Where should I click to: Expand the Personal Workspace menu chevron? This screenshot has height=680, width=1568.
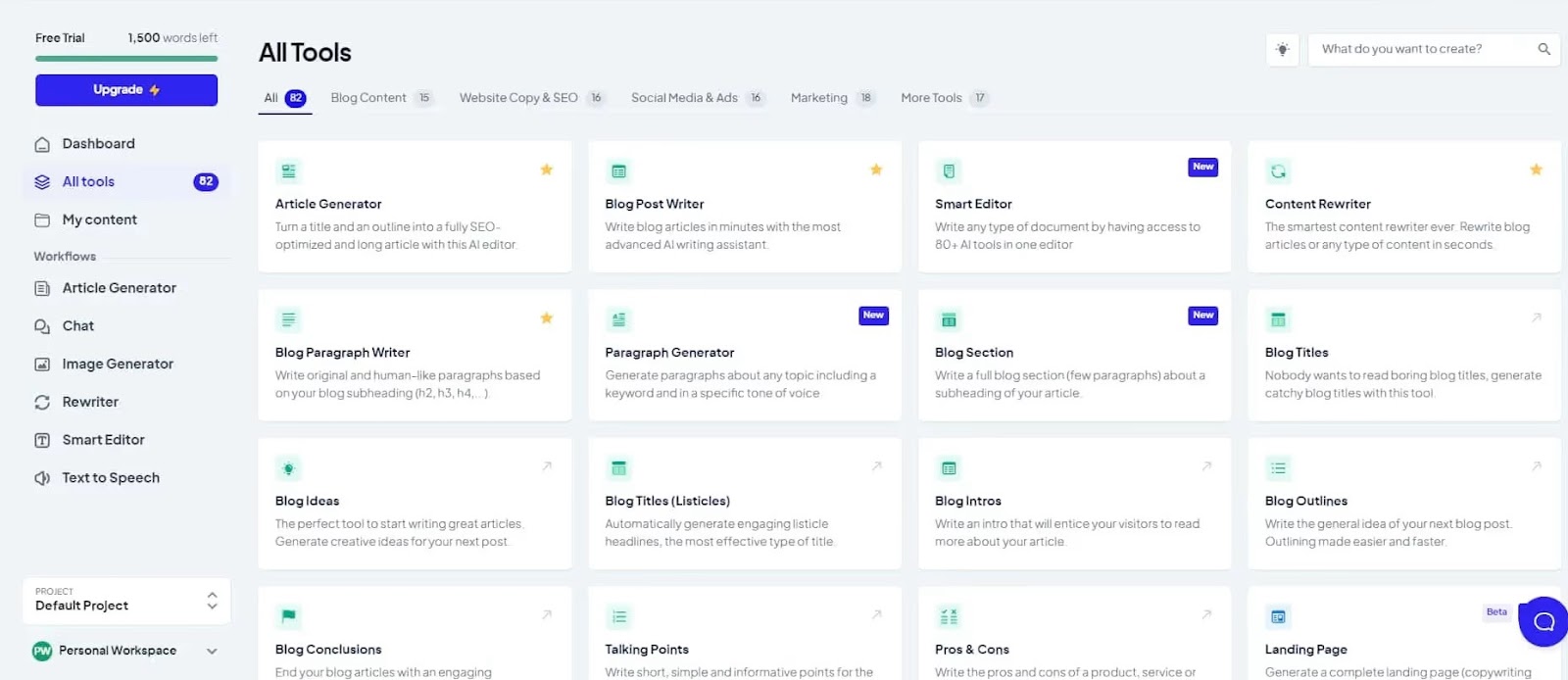point(212,651)
